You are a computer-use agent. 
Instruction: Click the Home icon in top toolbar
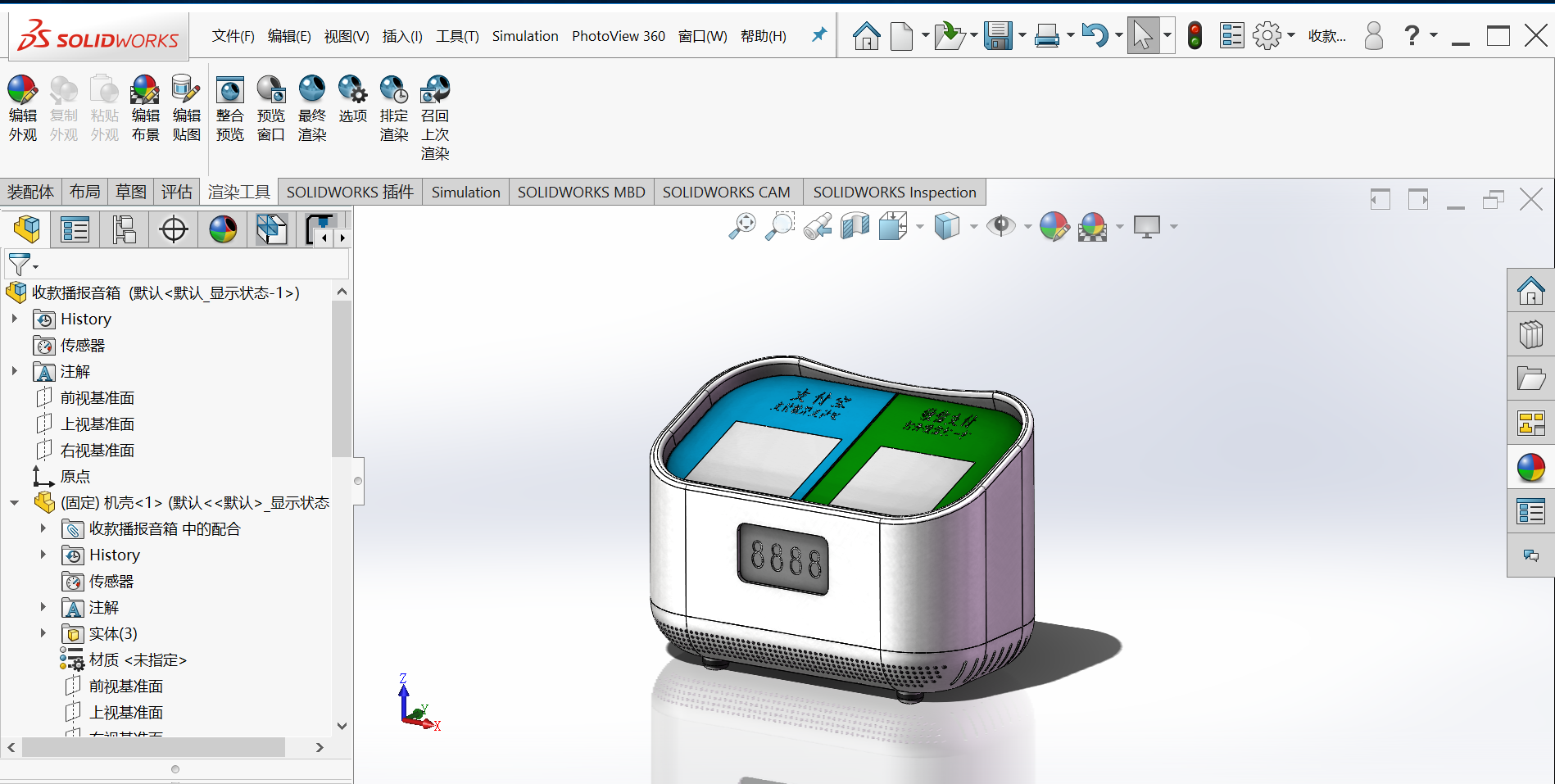866,36
